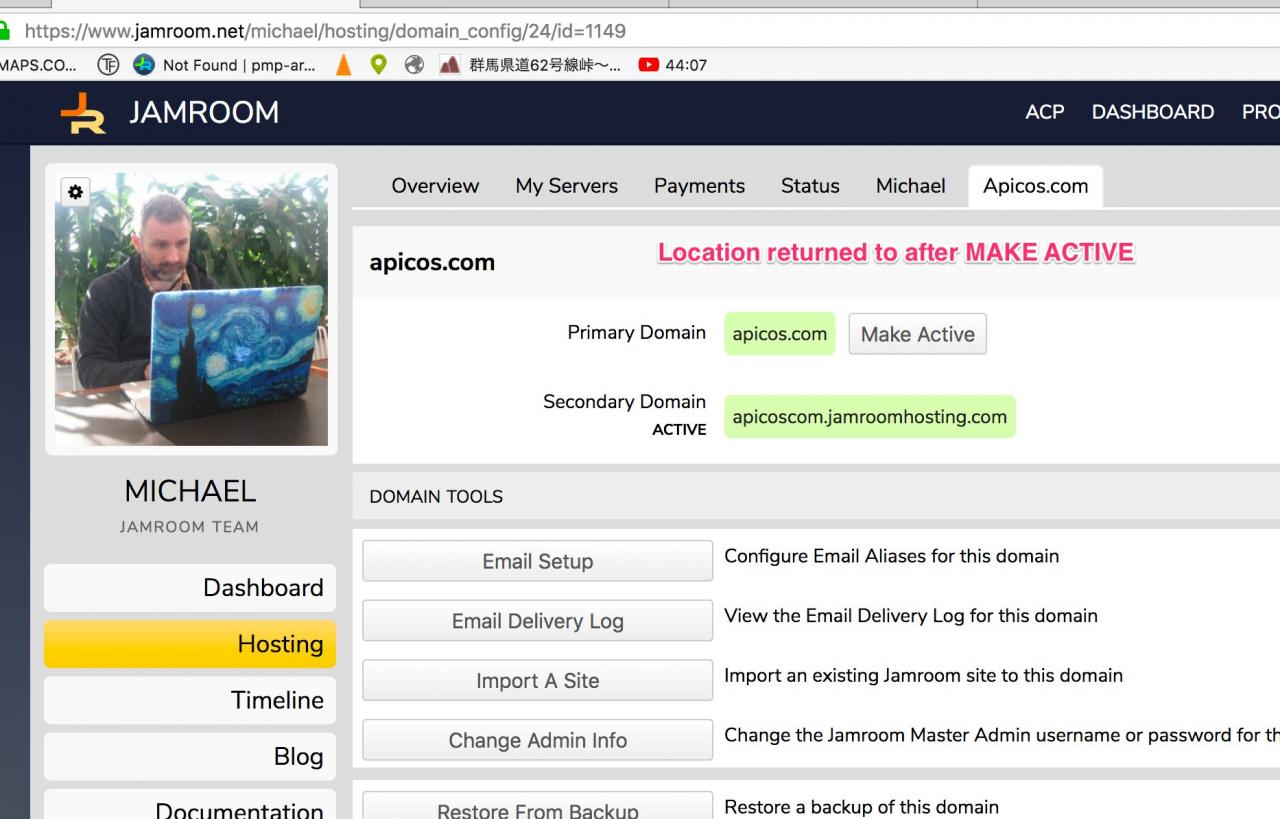Open the orange cone VLC bookmark icon
Screen dimensions: 1280x819
[x=344, y=65]
